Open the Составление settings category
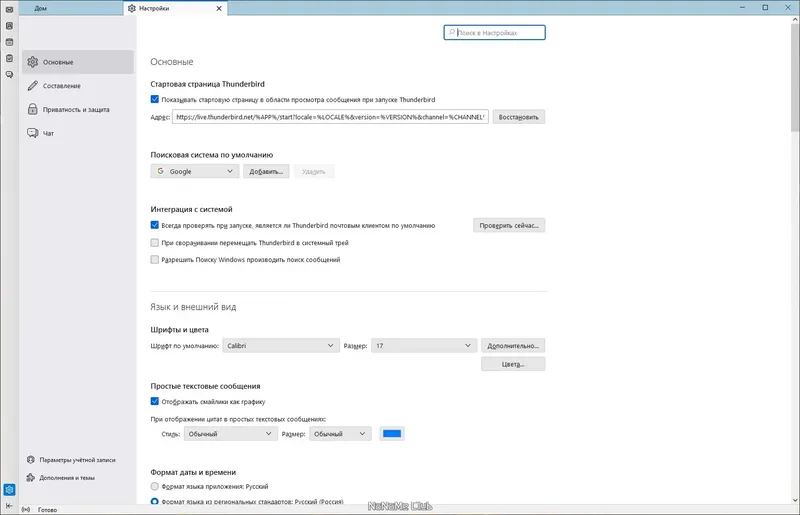This screenshot has width=800, height=515. pyautogui.click(x=78, y=86)
